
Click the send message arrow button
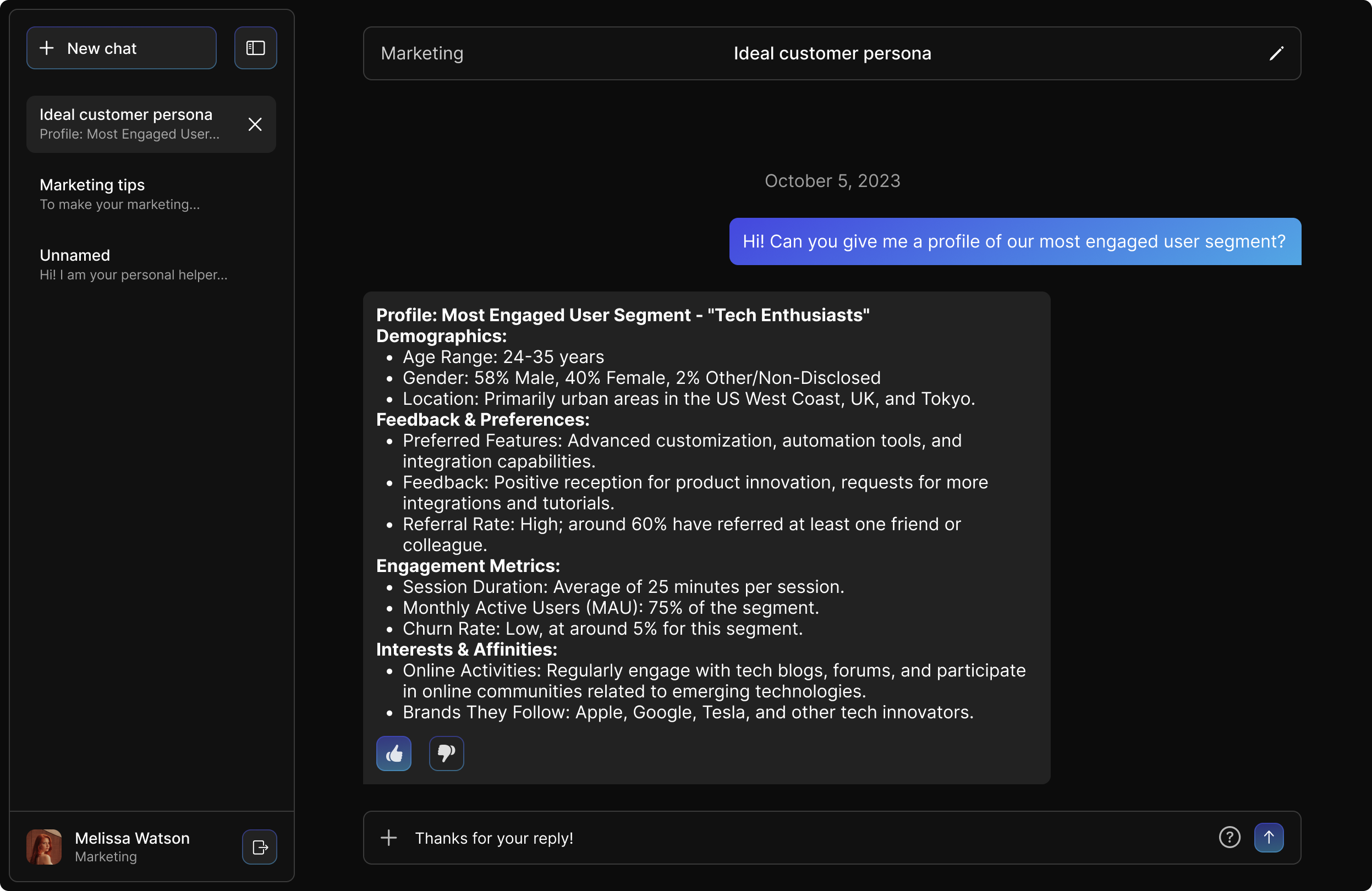(x=1268, y=838)
